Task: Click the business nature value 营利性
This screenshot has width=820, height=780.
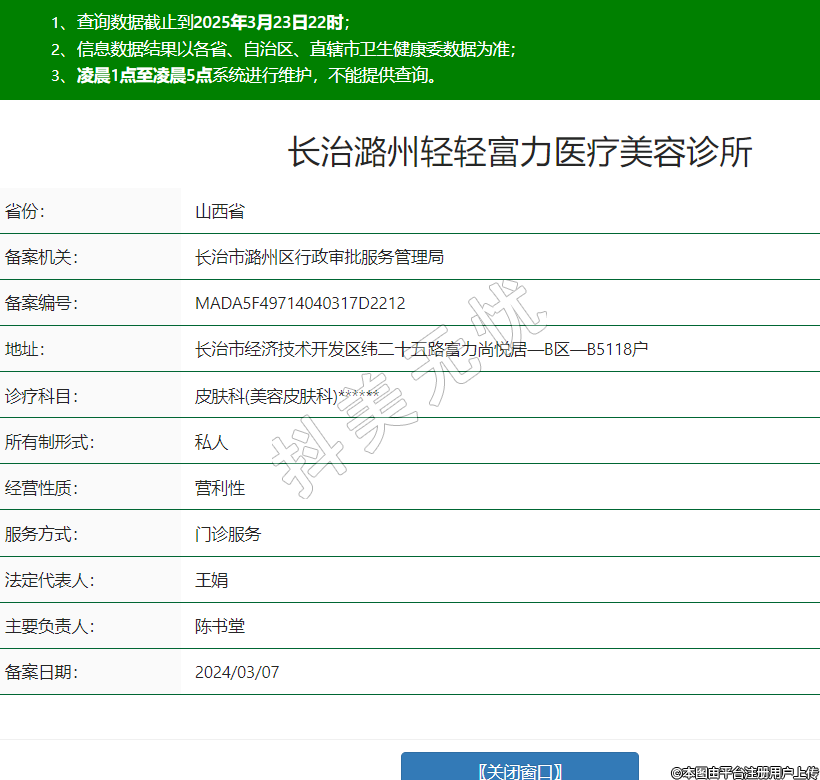Action: [220, 488]
